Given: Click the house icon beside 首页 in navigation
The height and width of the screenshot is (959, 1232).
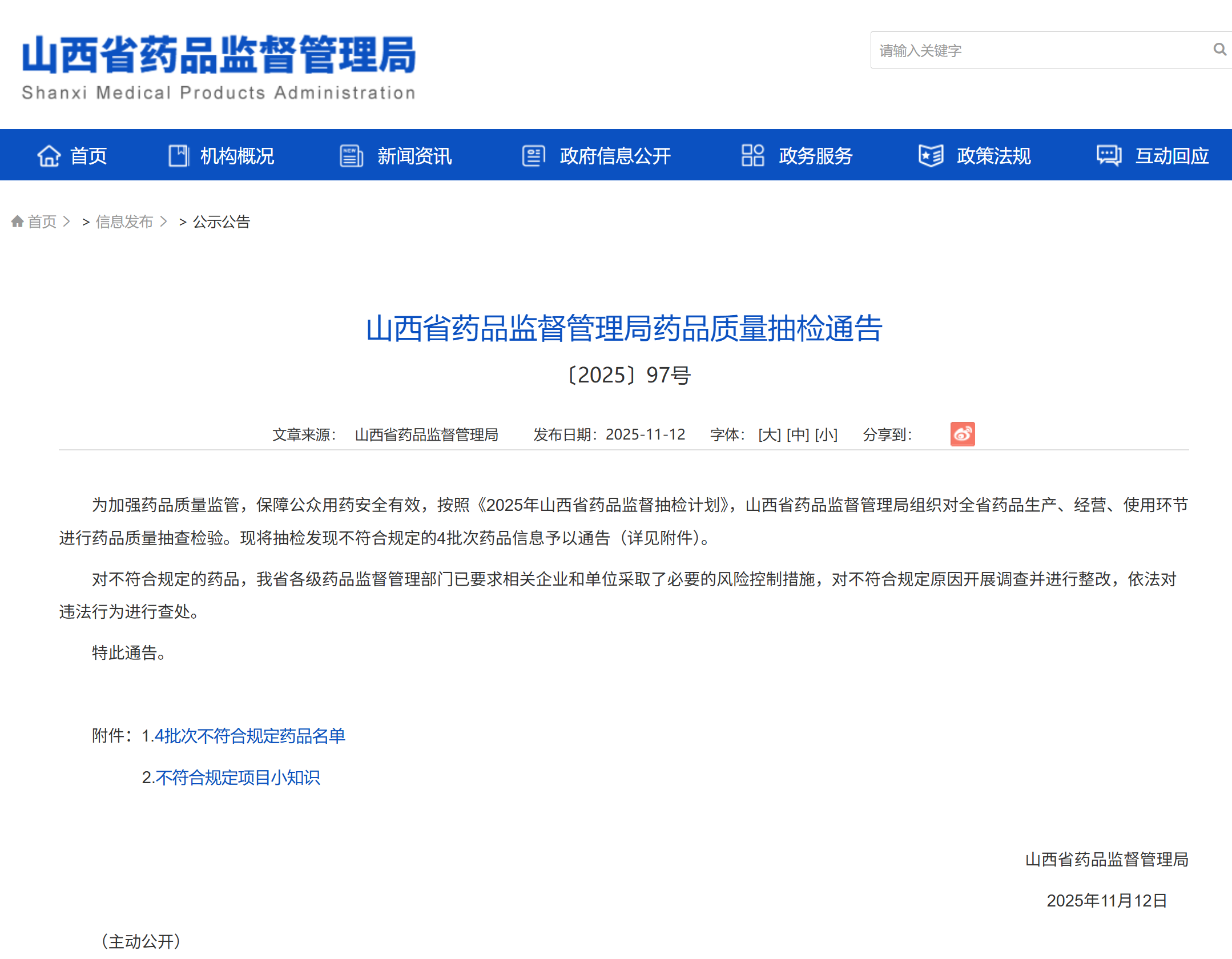Looking at the screenshot, I should tap(49, 156).
